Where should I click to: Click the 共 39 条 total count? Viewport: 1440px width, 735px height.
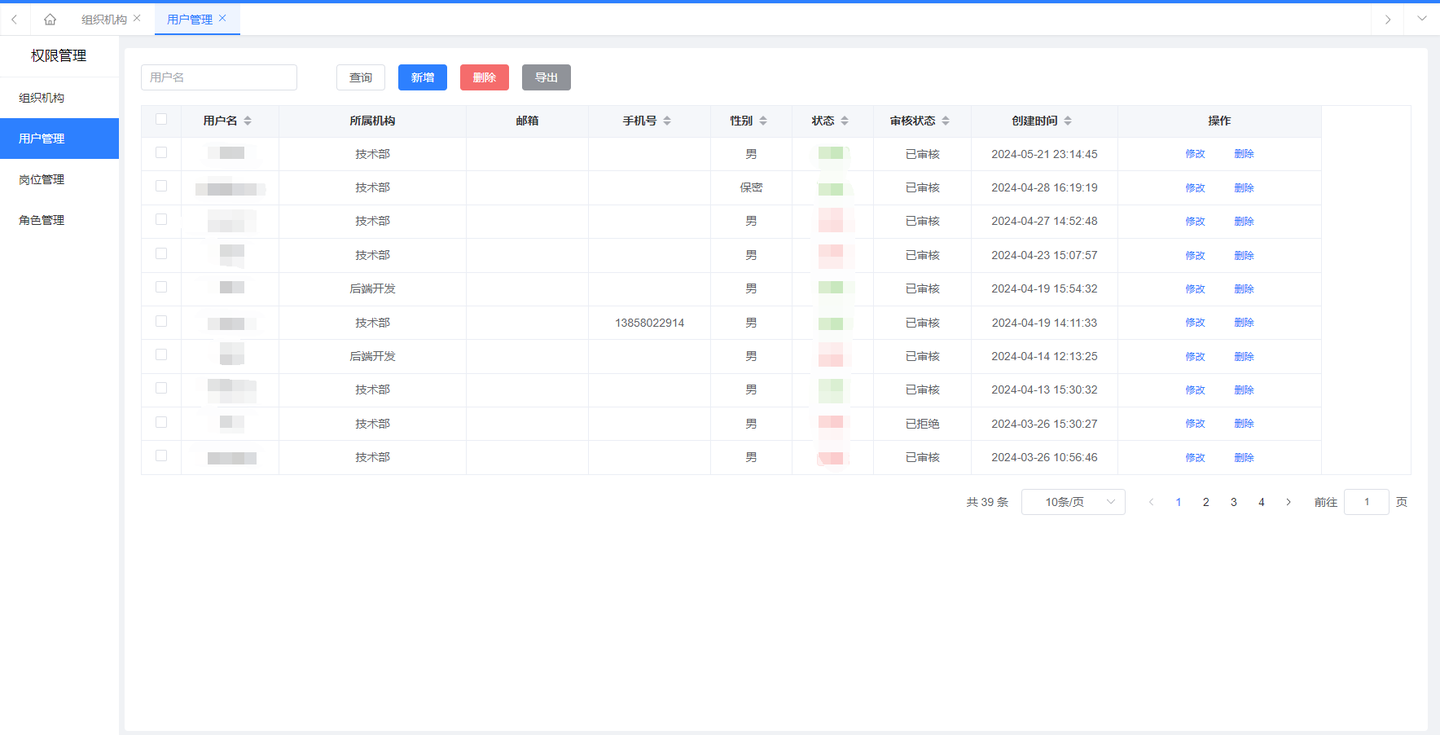point(987,502)
